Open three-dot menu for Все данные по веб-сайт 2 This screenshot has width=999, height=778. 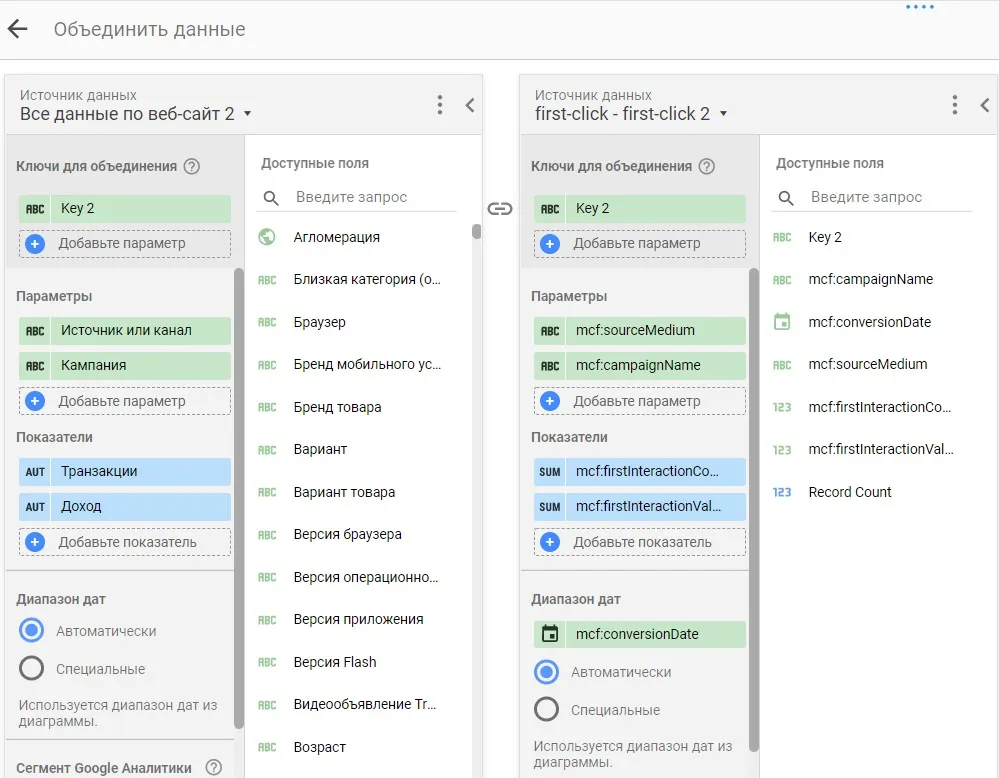(440, 104)
